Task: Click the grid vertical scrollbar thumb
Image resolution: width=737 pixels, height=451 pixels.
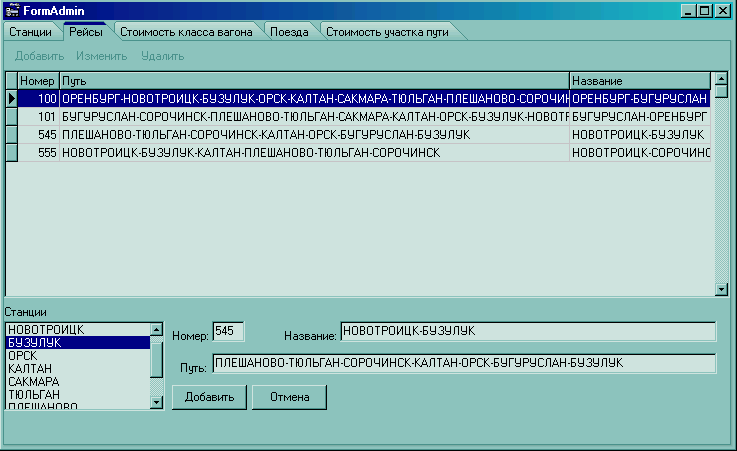Action: pyautogui.click(x=721, y=91)
